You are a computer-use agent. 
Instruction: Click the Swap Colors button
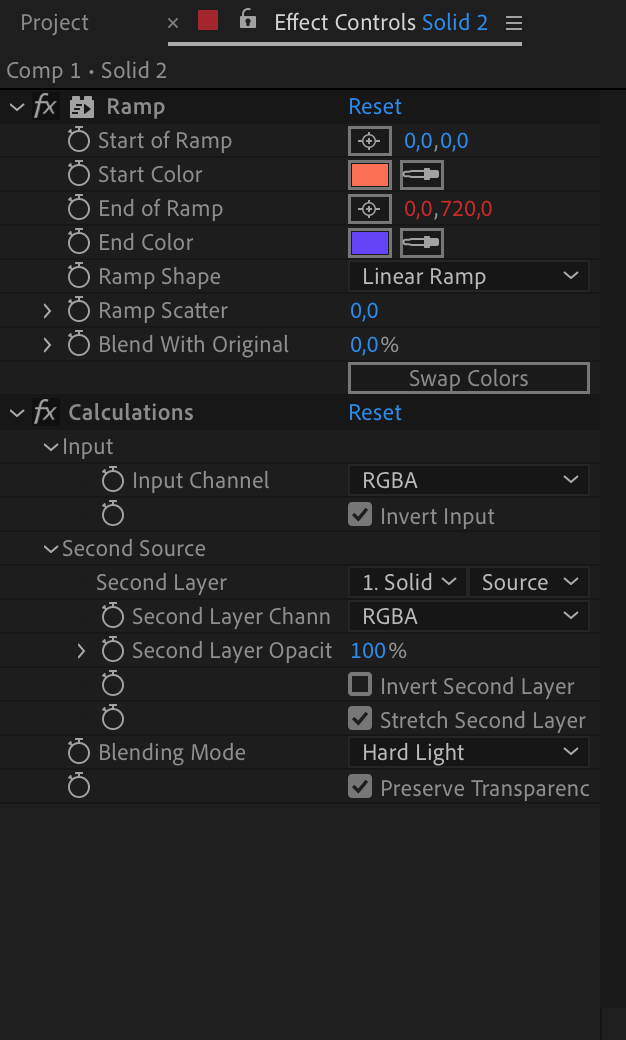[x=469, y=378]
